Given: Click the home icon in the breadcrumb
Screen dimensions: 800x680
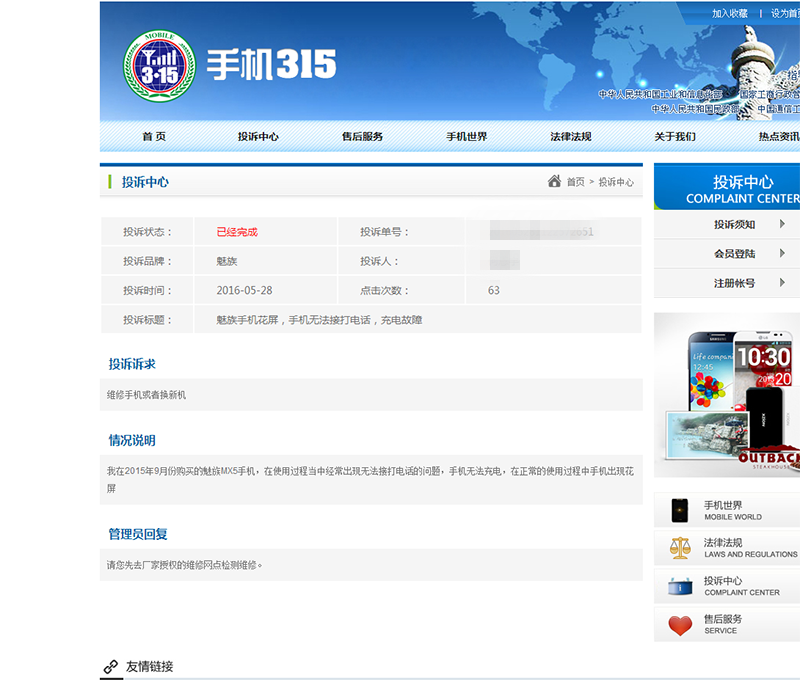Looking at the screenshot, I should (554, 181).
